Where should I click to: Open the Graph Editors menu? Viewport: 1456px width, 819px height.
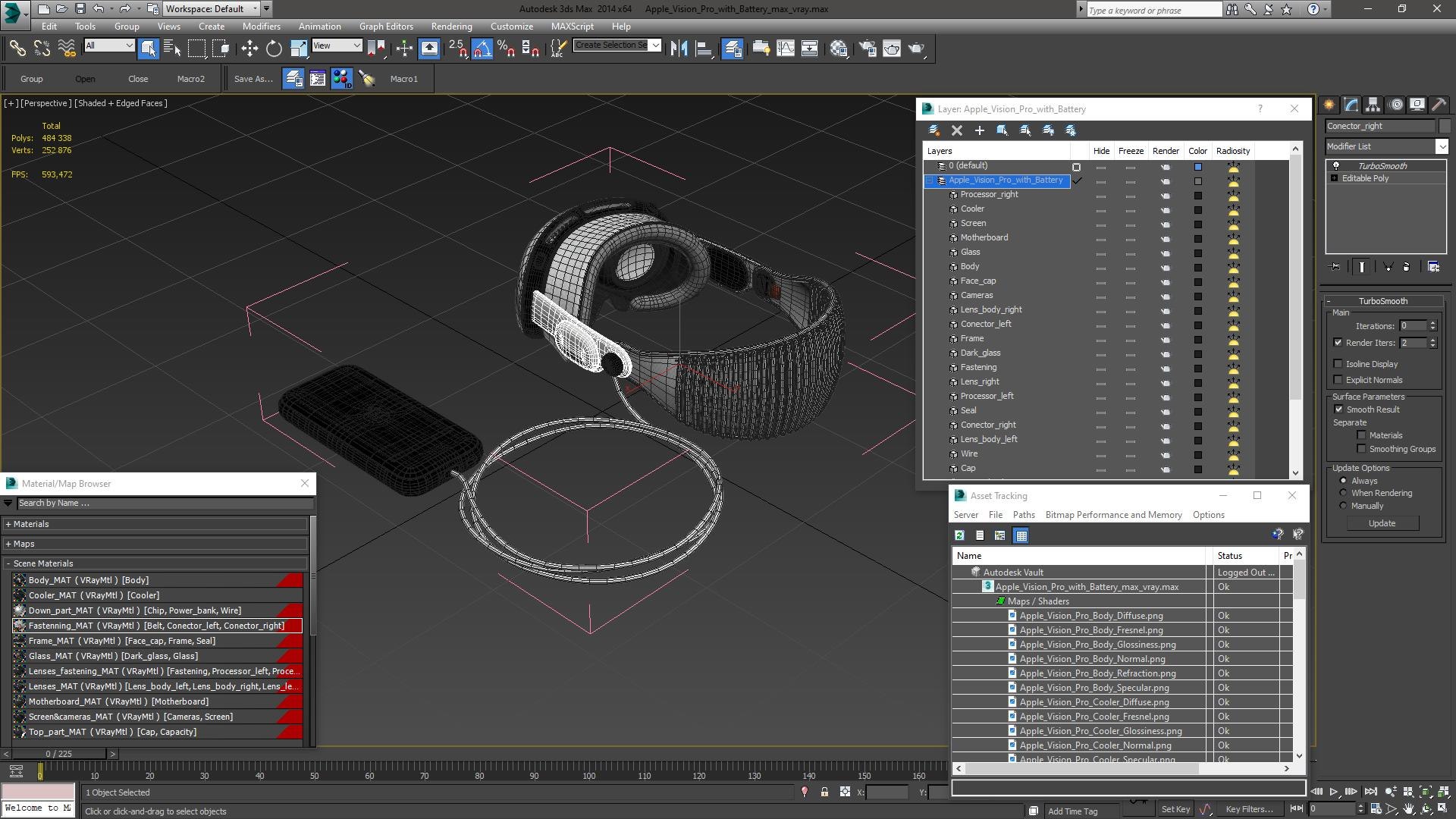(x=386, y=27)
